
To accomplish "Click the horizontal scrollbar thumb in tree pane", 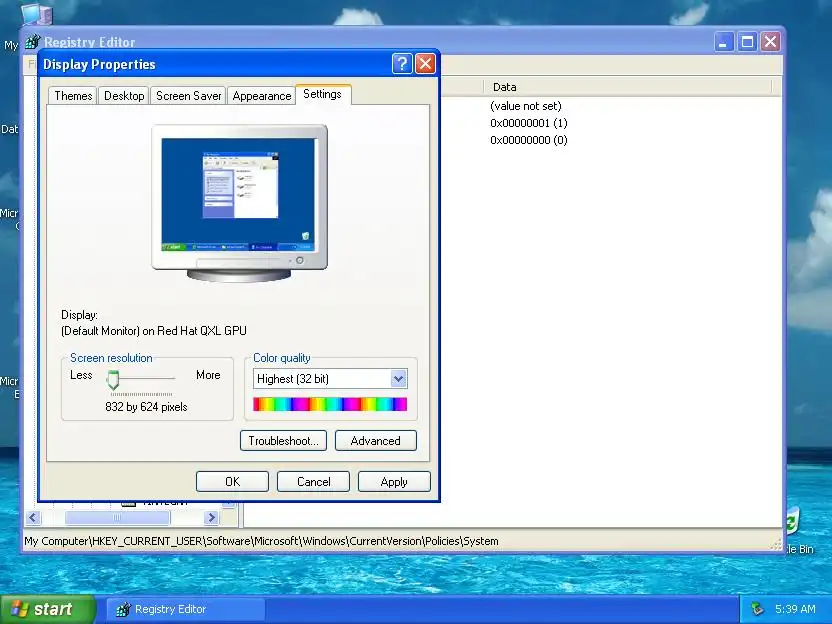I will tap(117, 517).
